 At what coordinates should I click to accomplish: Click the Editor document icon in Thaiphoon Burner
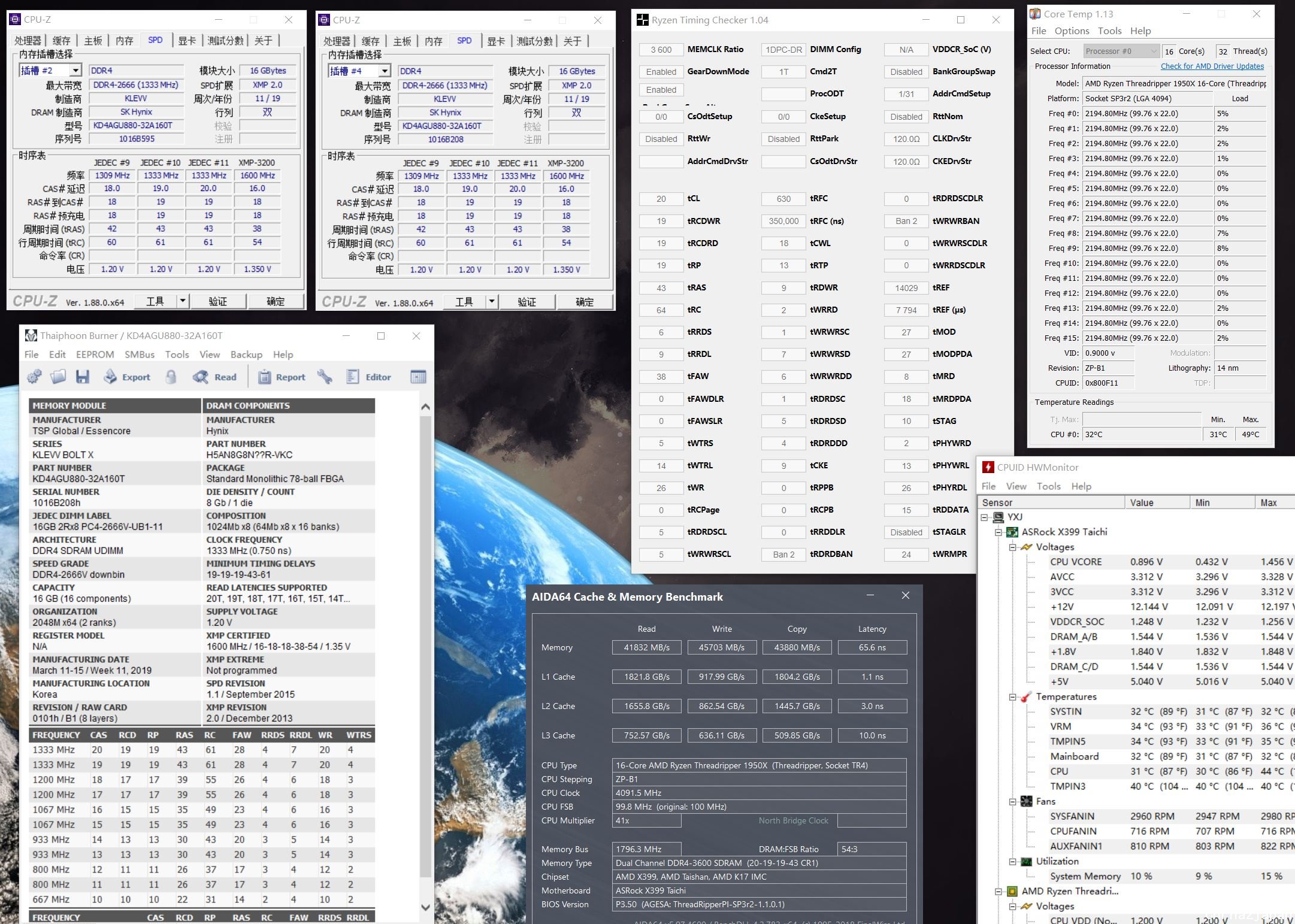tap(353, 377)
